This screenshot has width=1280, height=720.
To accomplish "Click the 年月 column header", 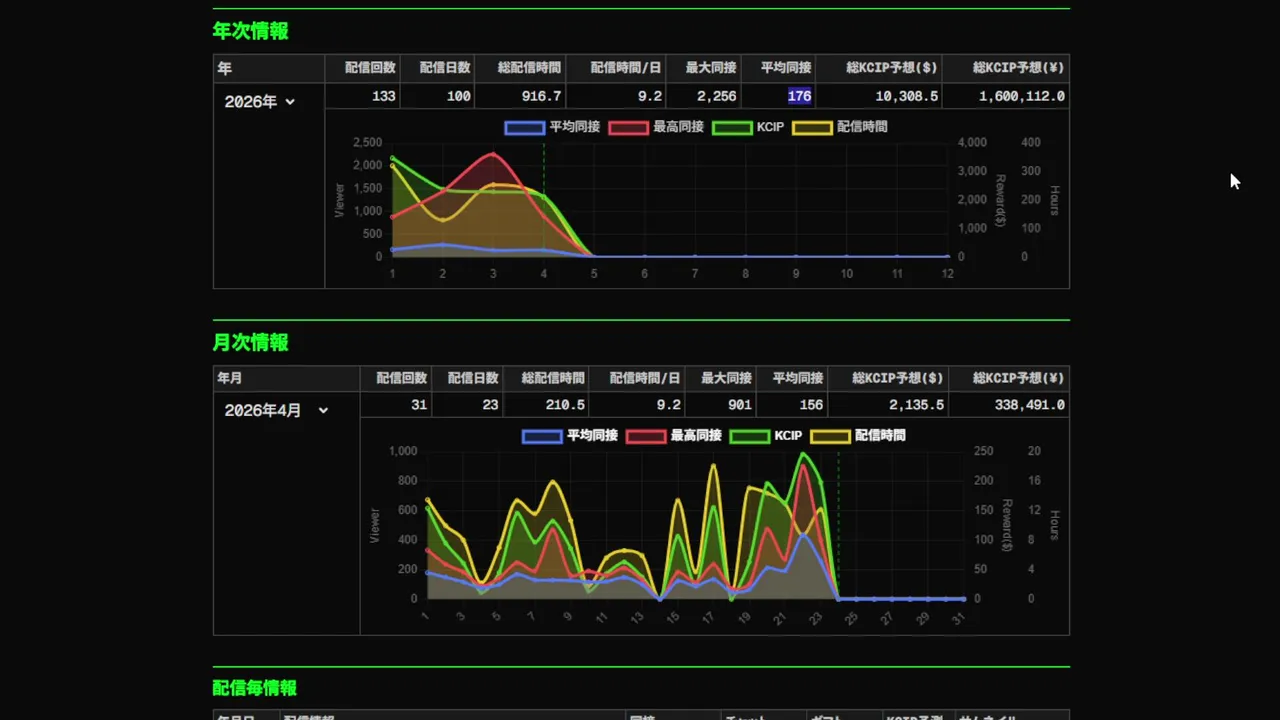I will (230, 378).
